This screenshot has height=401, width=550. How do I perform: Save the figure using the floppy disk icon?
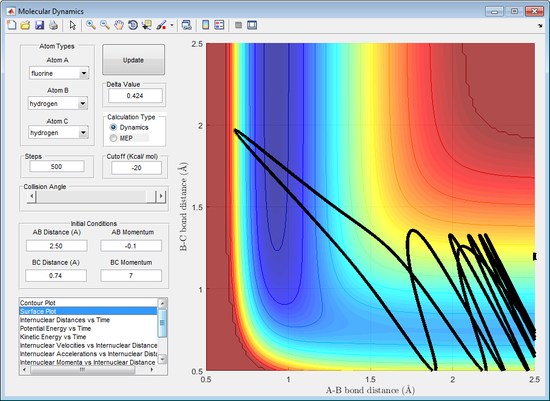39,25
